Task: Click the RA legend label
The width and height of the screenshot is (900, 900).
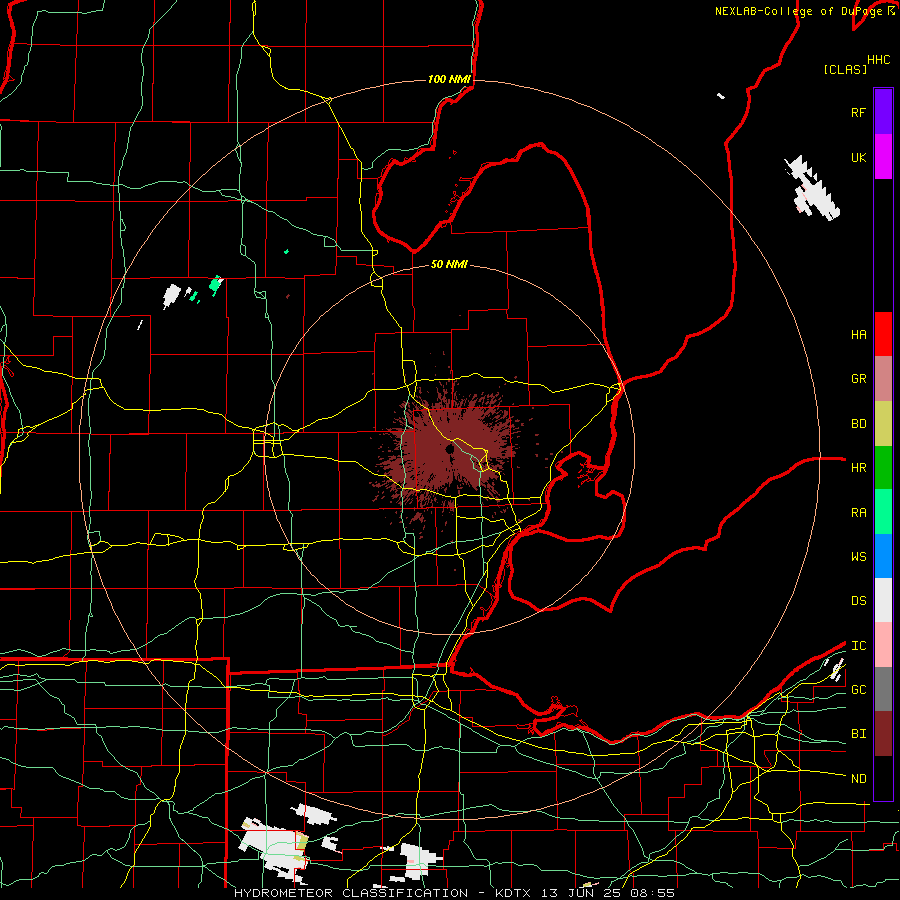Action: tap(858, 513)
